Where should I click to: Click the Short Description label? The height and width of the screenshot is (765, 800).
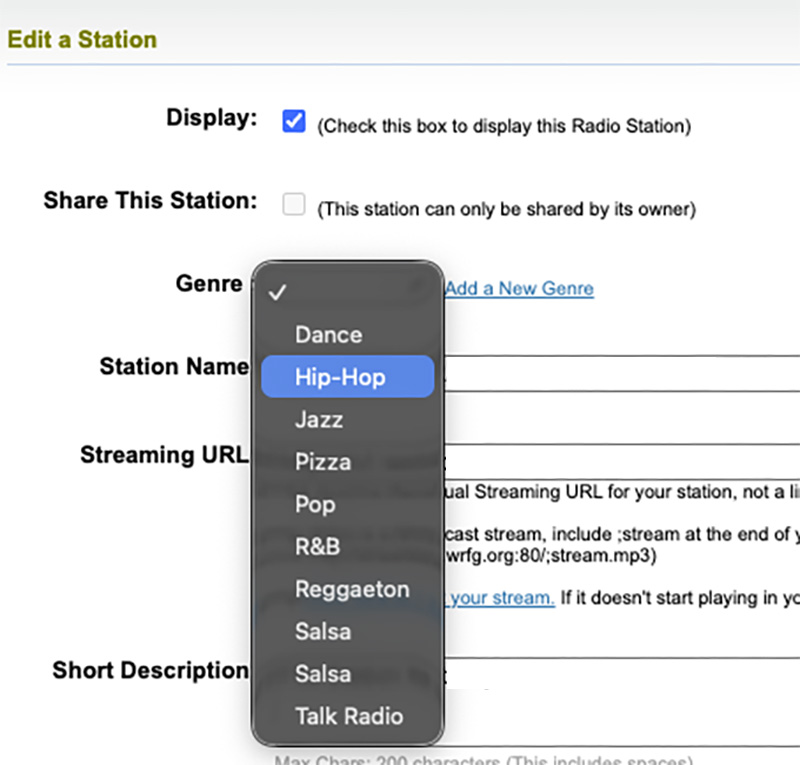[151, 671]
